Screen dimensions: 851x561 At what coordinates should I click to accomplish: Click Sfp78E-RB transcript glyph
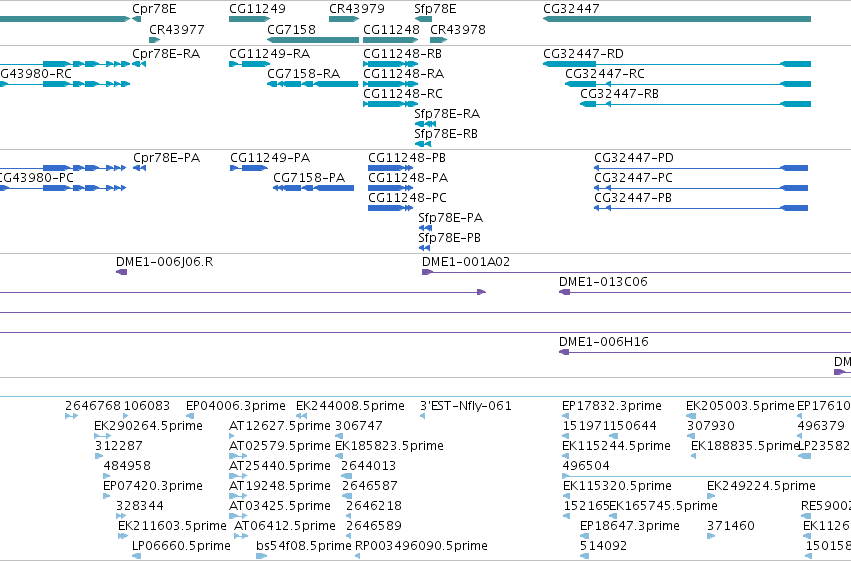click(x=423, y=144)
